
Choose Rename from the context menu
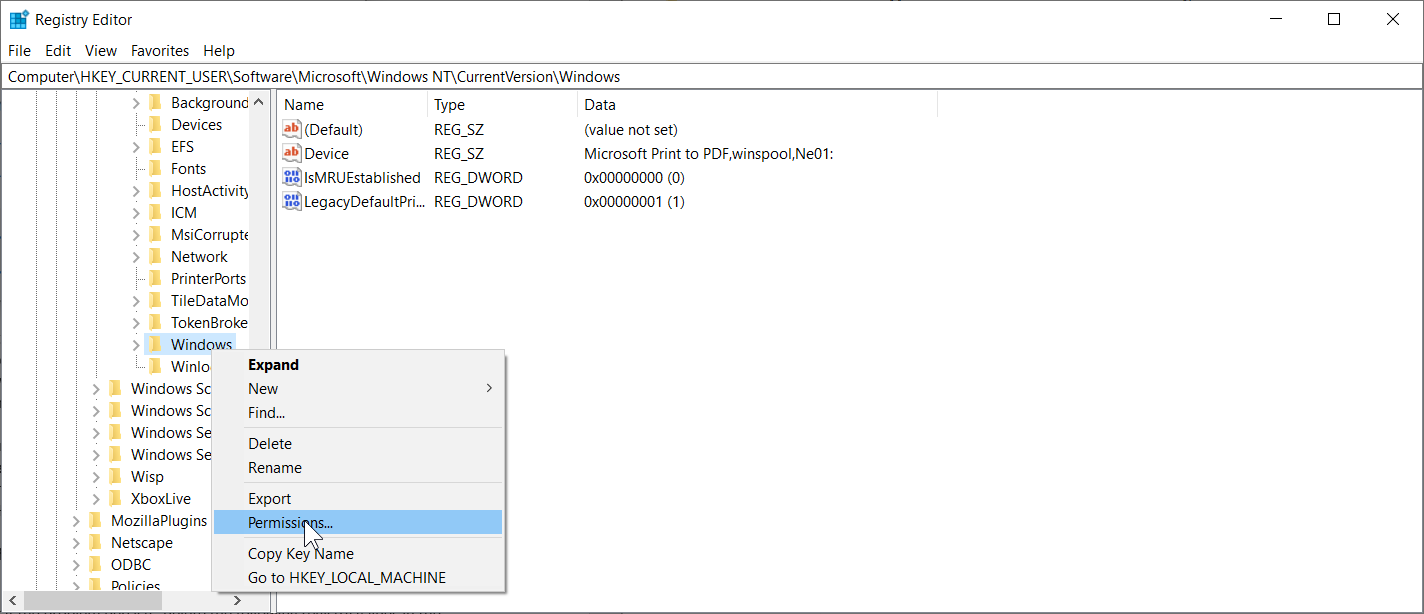pos(358,468)
